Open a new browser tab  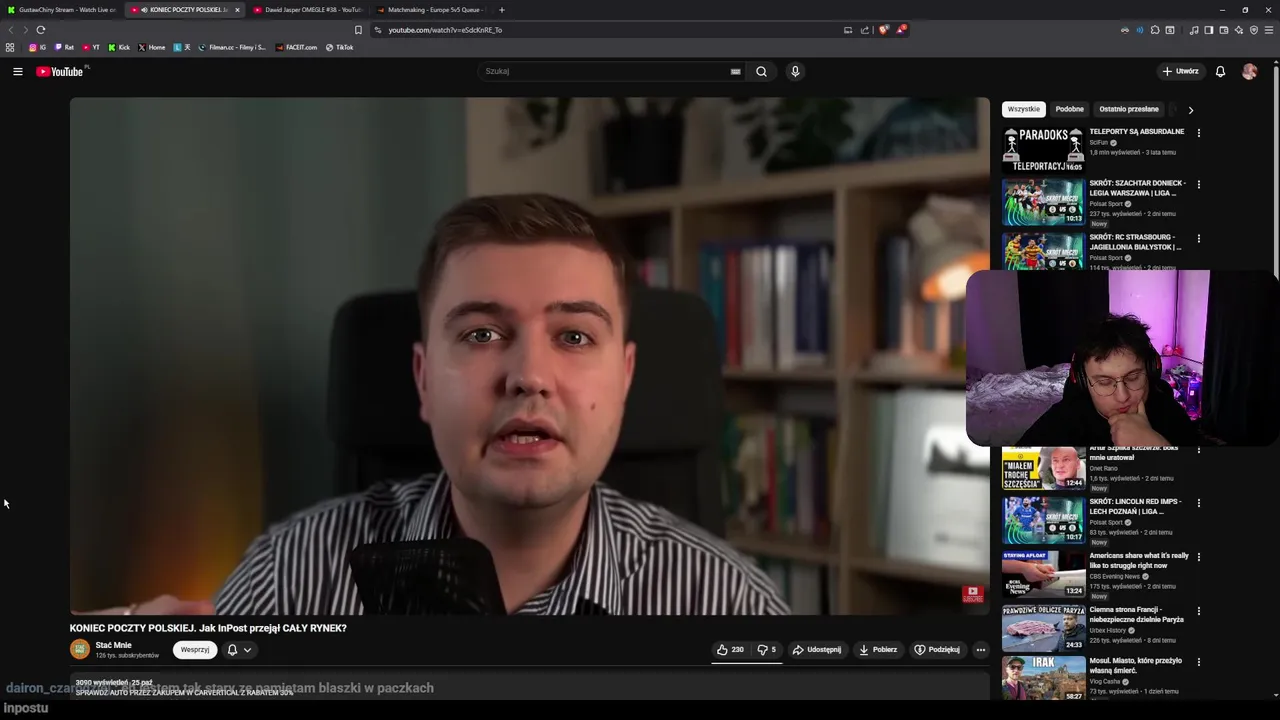point(502,10)
